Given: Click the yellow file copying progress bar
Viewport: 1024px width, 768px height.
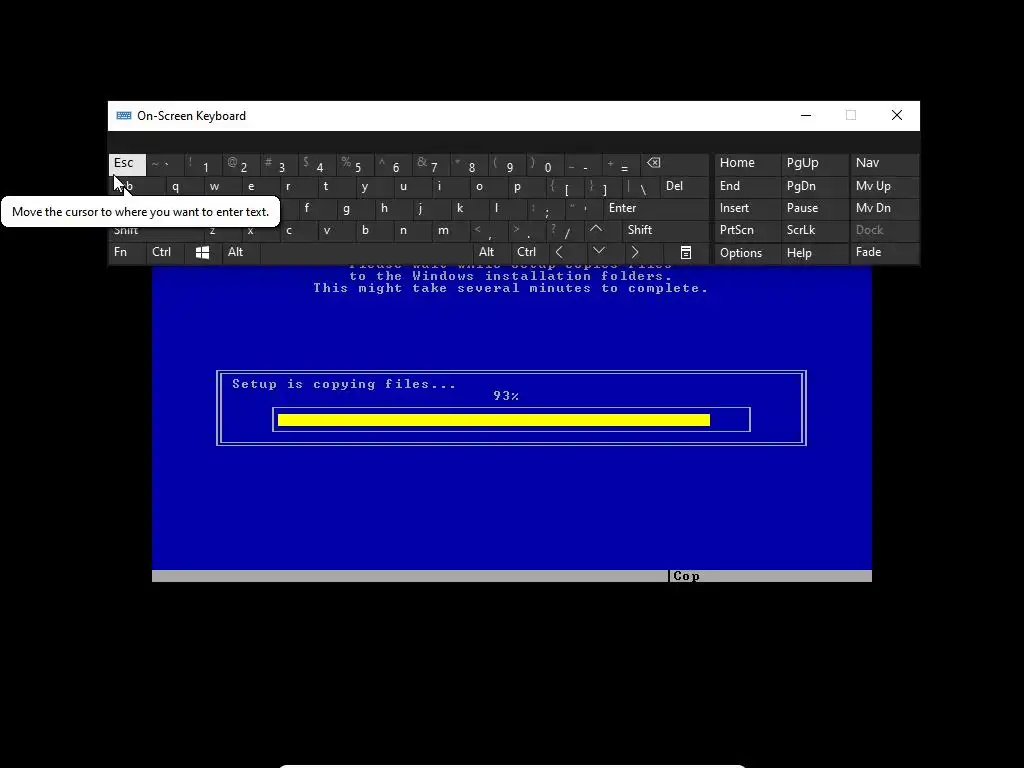Looking at the screenshot, I should point(494,420).
